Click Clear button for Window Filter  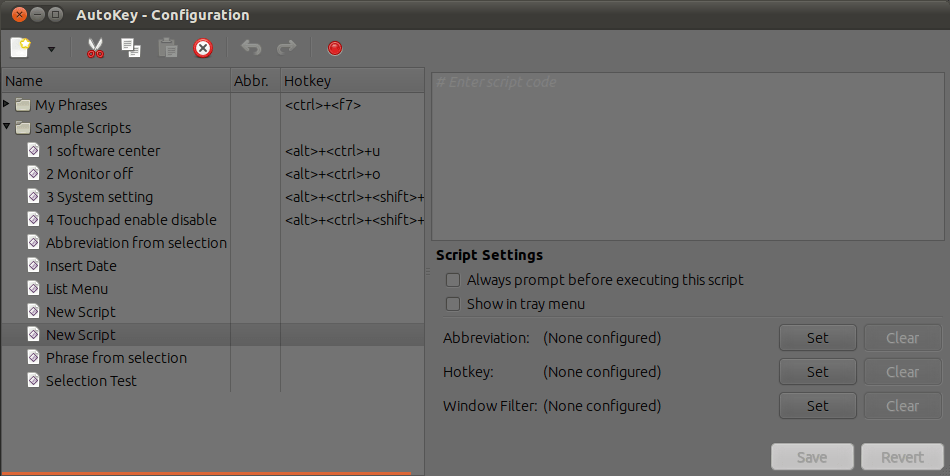902,406
